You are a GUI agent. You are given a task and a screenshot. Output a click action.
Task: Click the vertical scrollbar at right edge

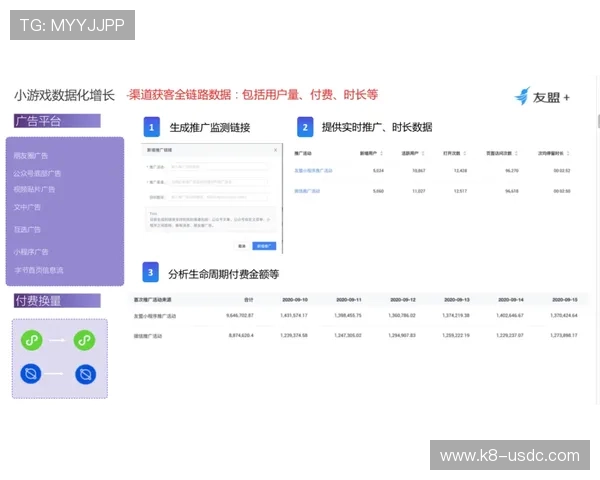598,121
